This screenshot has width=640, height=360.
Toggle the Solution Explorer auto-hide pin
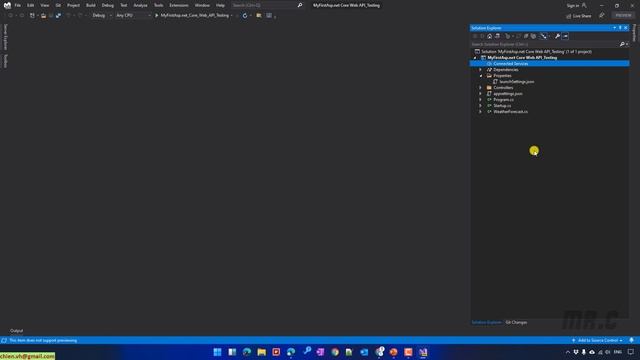(620, 28)
